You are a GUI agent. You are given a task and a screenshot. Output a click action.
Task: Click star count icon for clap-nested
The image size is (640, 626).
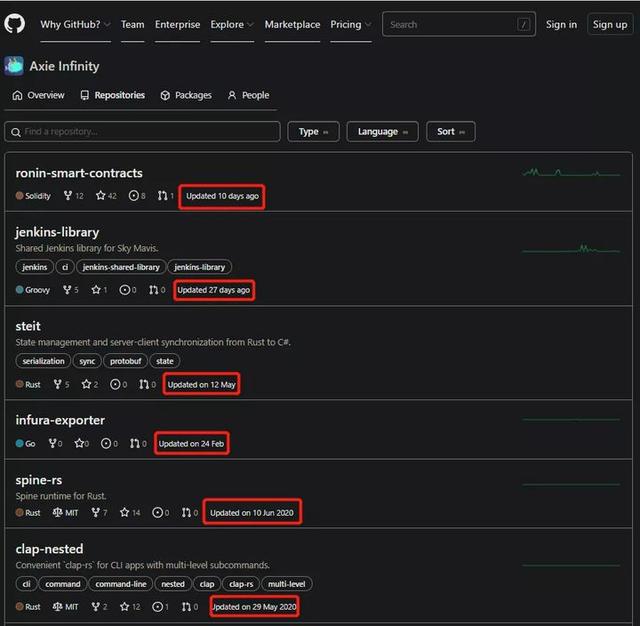tap(125, 607)
